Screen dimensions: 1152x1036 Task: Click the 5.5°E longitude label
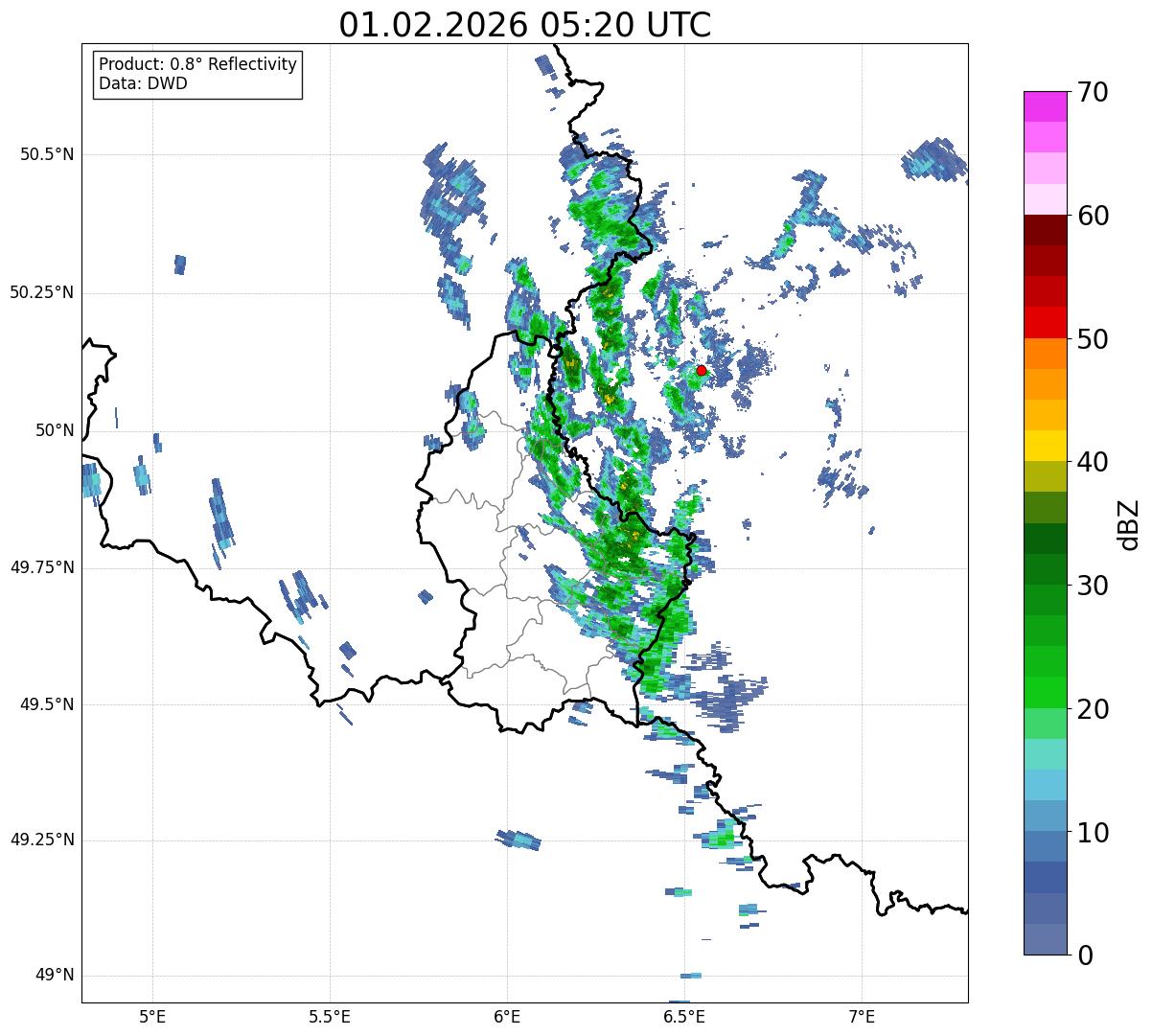pyautogui.click(x=330, y=1016)
